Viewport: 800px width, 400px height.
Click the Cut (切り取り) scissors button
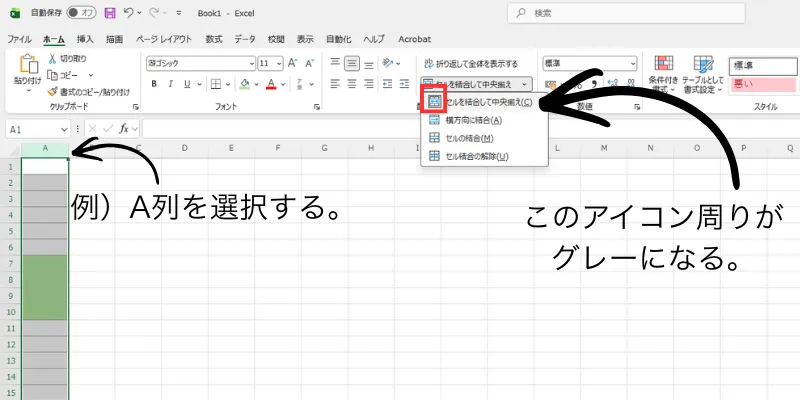[67, 59]
